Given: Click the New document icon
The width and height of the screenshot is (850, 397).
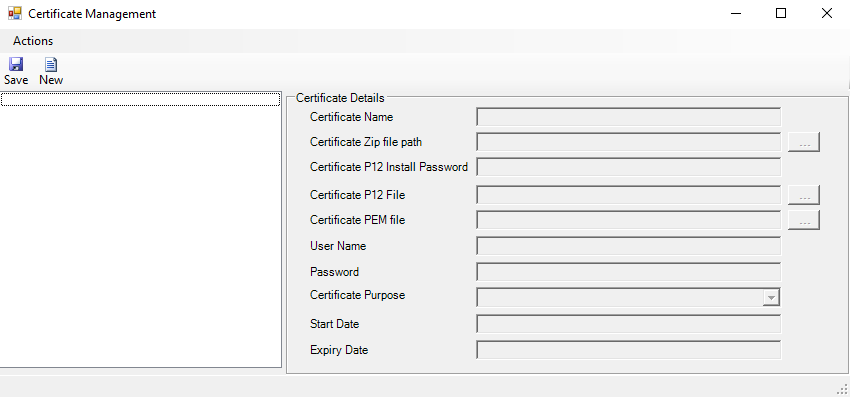Looking at the screenshot, I should (x=51, y=65).
